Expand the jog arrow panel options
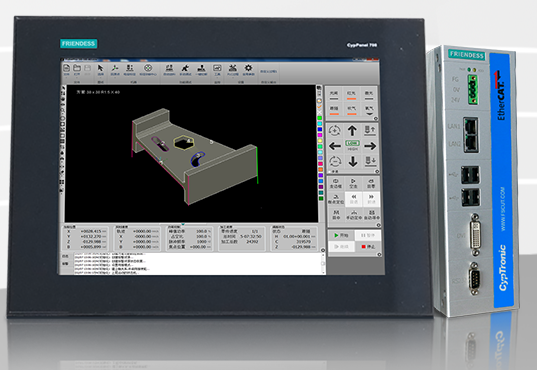This screenshot has height=370, width=537. [x=377, y=171]
